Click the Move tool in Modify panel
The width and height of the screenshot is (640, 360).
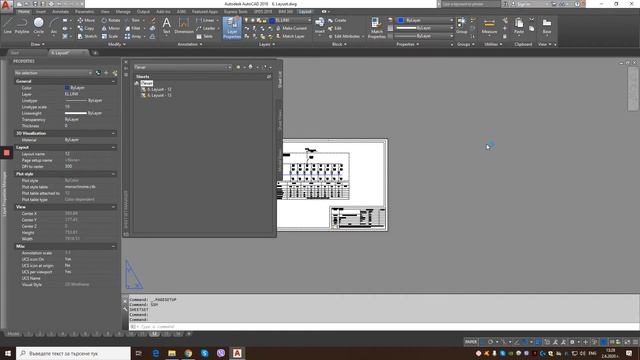[86, 20]
